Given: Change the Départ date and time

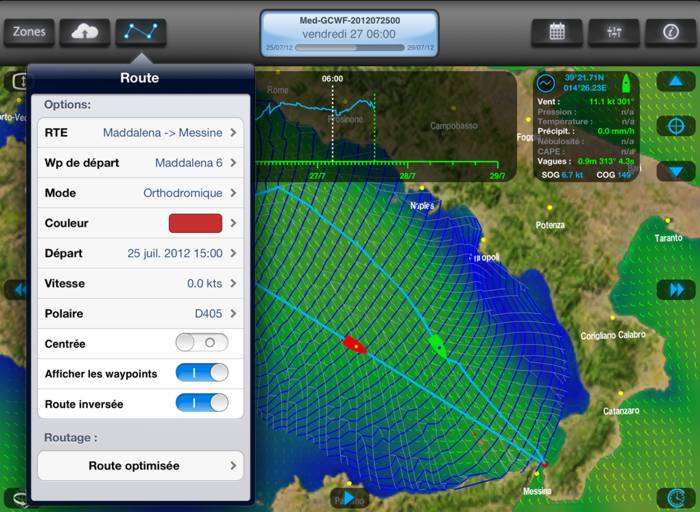Looking at the screenshot, I should click(141, 253).
